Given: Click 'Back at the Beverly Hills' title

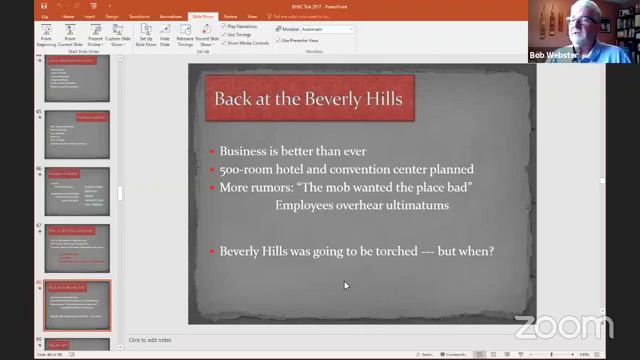Looking at the screenshot, I should (x=309, y=99).
